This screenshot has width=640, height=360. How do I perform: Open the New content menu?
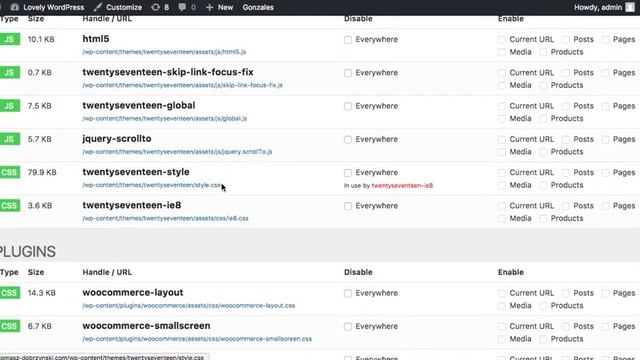[219, 7]
